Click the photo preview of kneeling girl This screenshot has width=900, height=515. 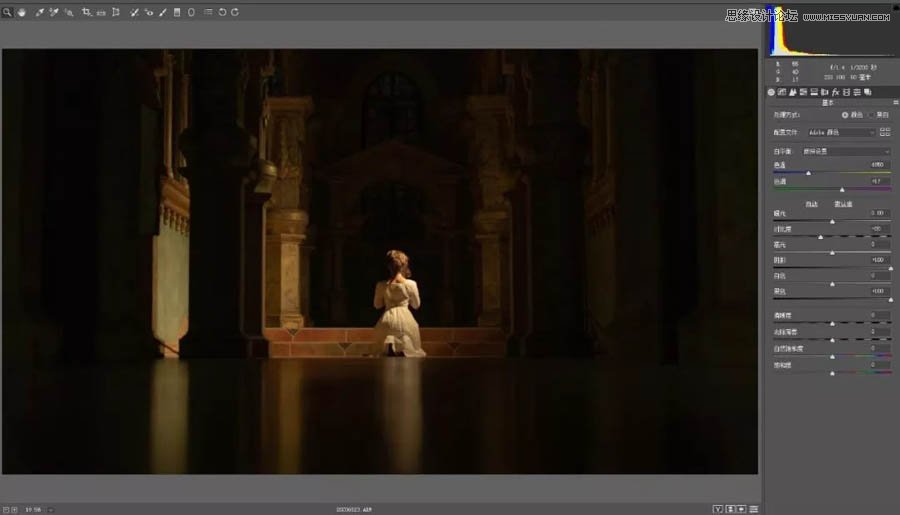[380, 261]
